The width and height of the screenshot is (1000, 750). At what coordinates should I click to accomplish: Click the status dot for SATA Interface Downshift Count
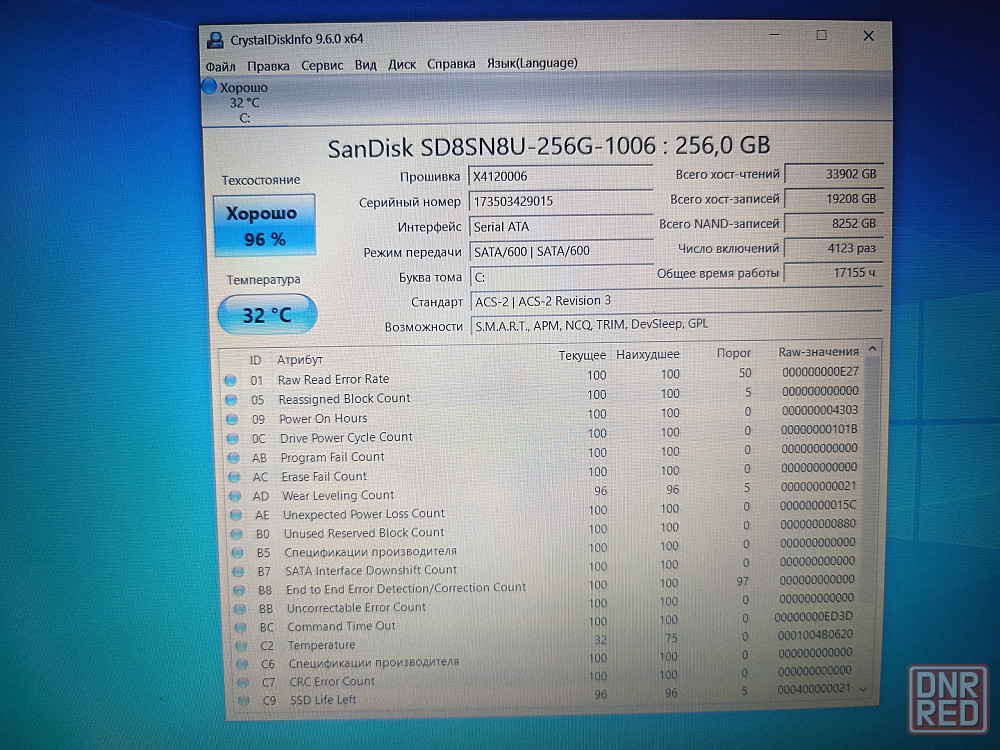click(x=239, y=571)
